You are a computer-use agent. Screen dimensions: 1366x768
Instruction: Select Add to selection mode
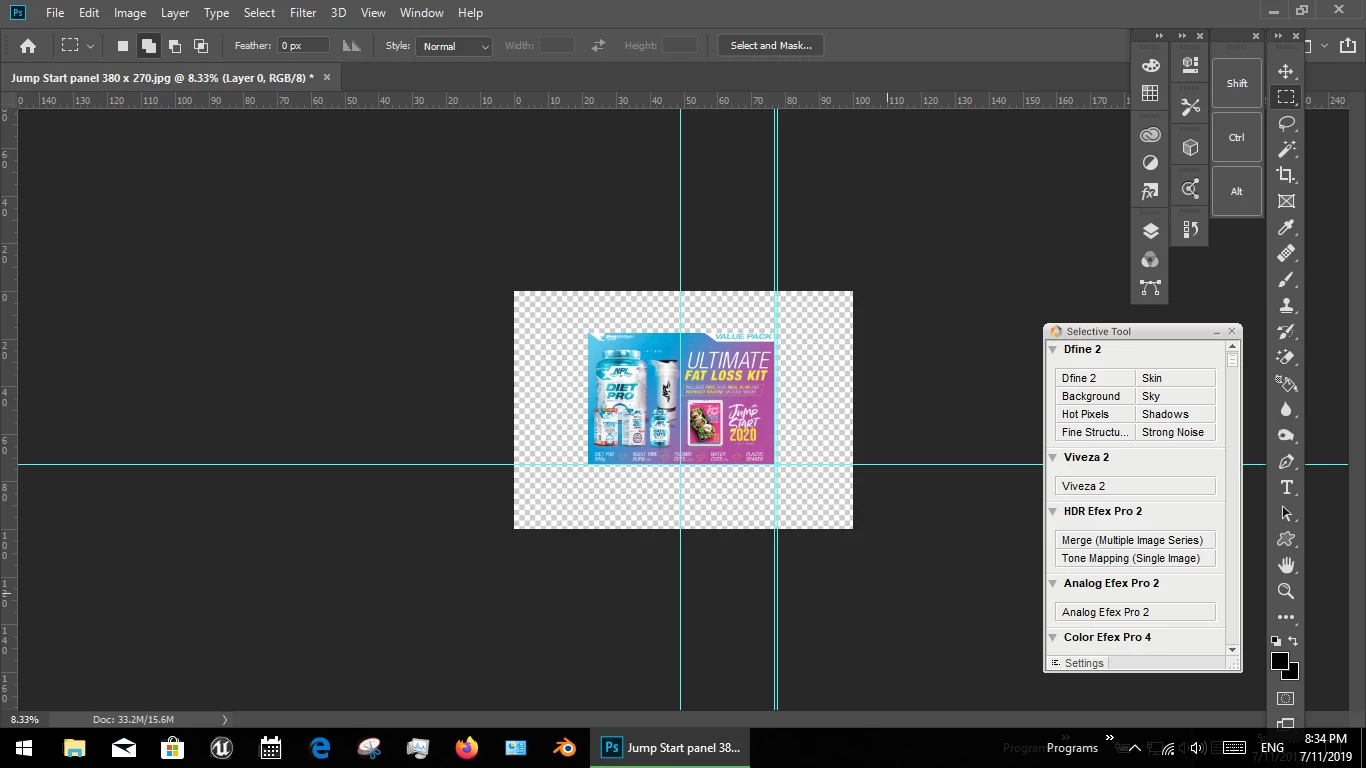click(149, 46)
